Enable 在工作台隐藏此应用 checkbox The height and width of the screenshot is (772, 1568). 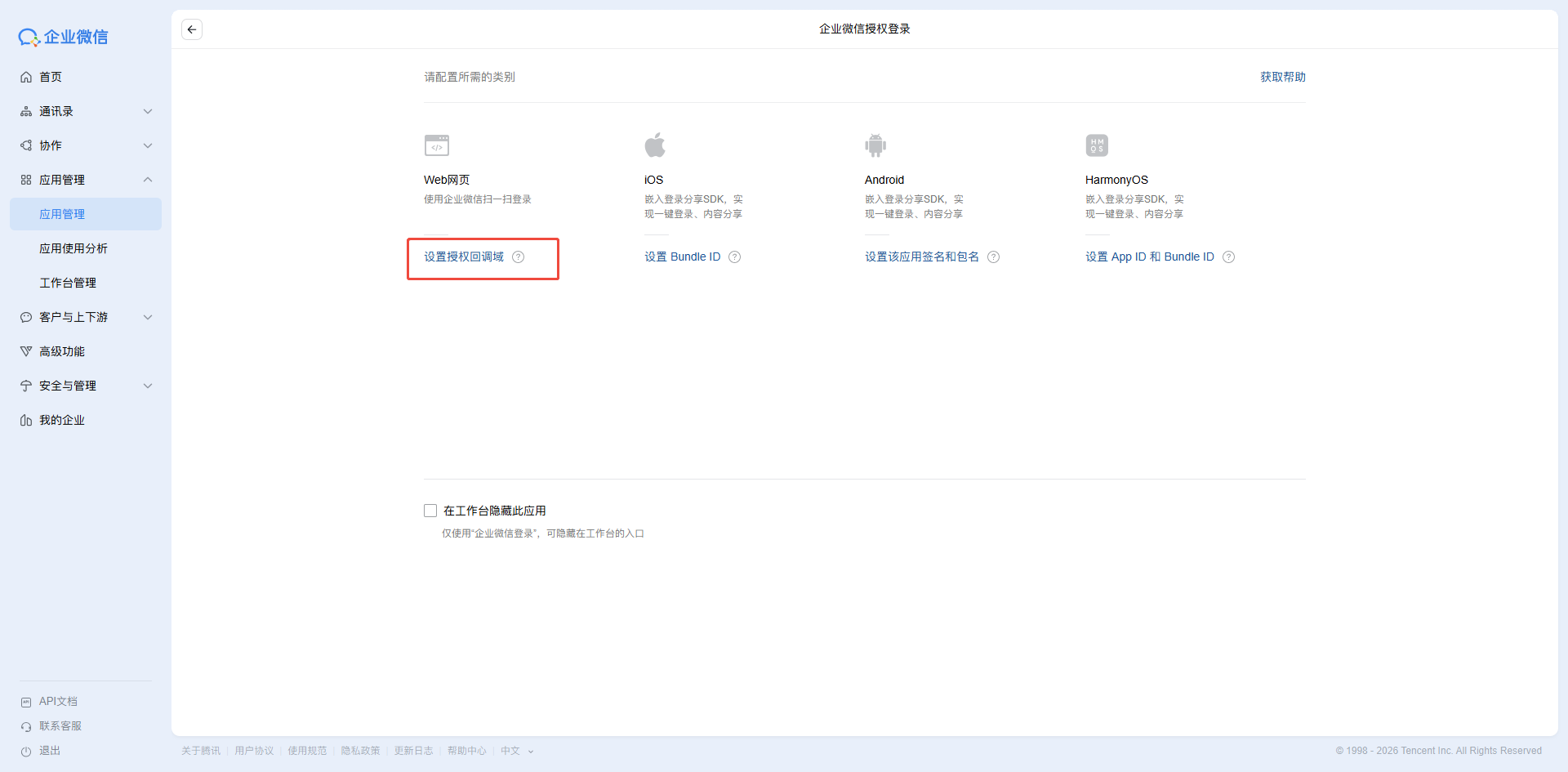click(x=430, y=511)
